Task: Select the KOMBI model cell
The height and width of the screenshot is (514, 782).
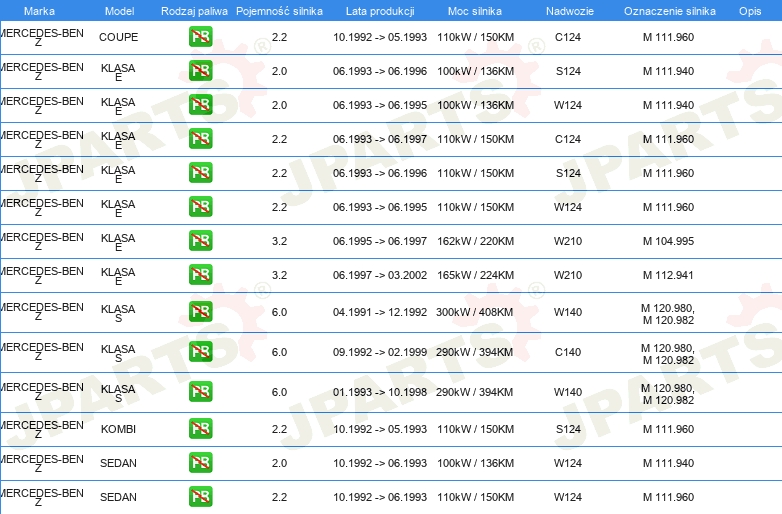Action: (x=118, y=429)
